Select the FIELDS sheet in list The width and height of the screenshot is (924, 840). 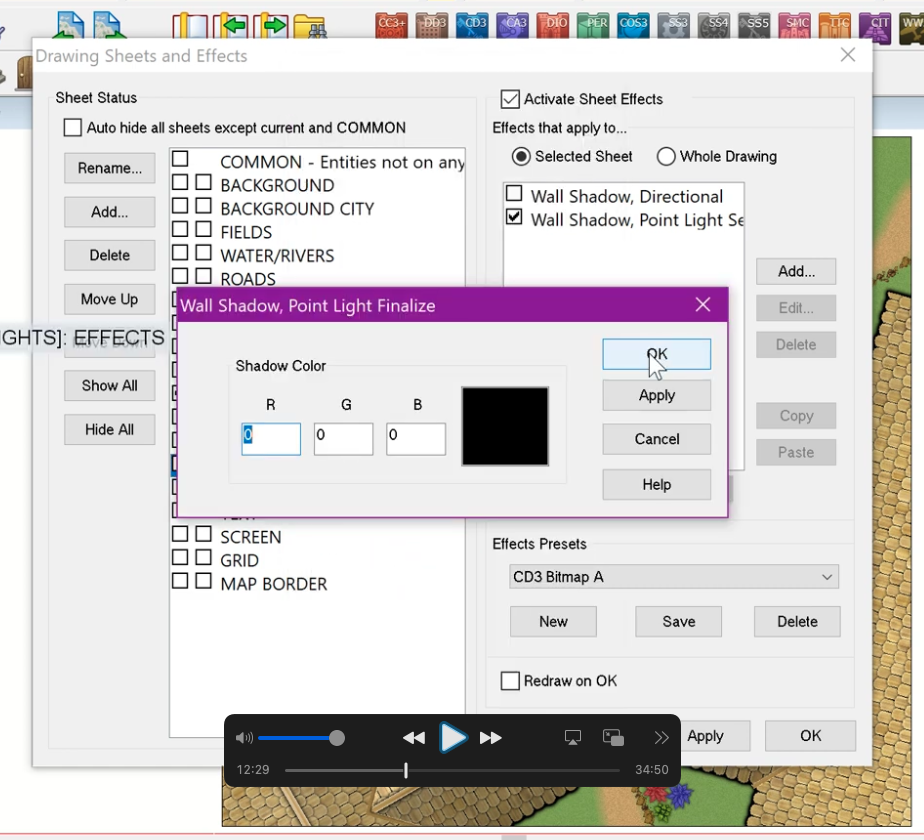[x=246, y=232]
